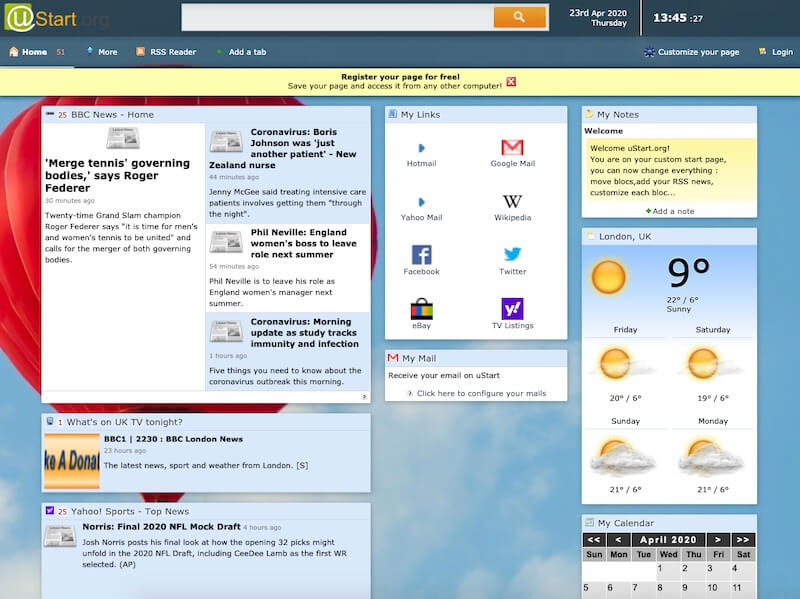Click the orange TV listing thumbnail

pyautogui.click(x=72, y=461)
